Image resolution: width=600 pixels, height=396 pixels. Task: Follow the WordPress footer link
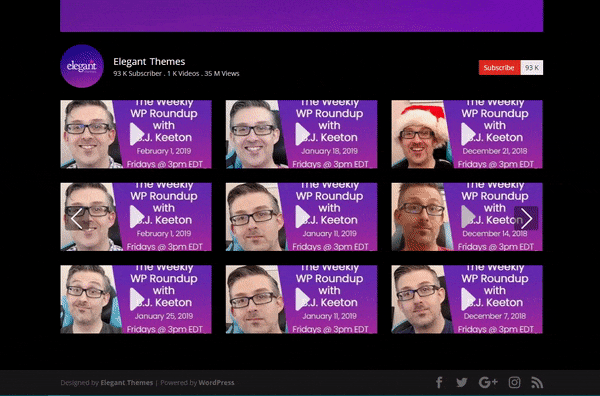tap(216, 382)
